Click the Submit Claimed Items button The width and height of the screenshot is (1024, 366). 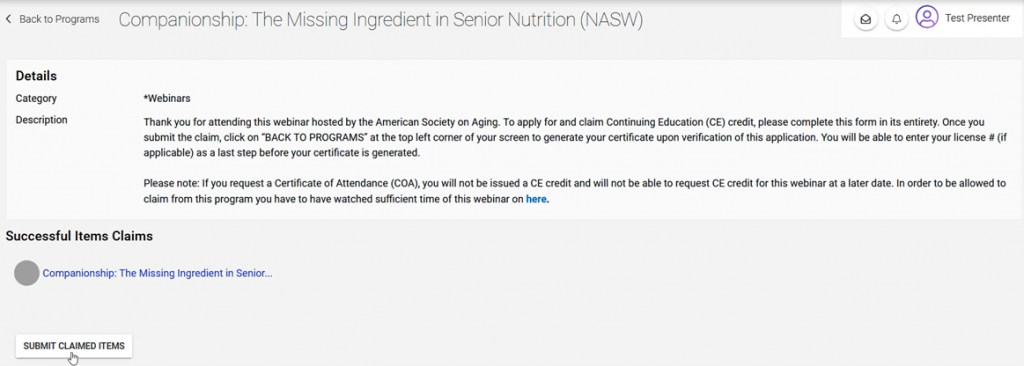[x=74, y=346]
